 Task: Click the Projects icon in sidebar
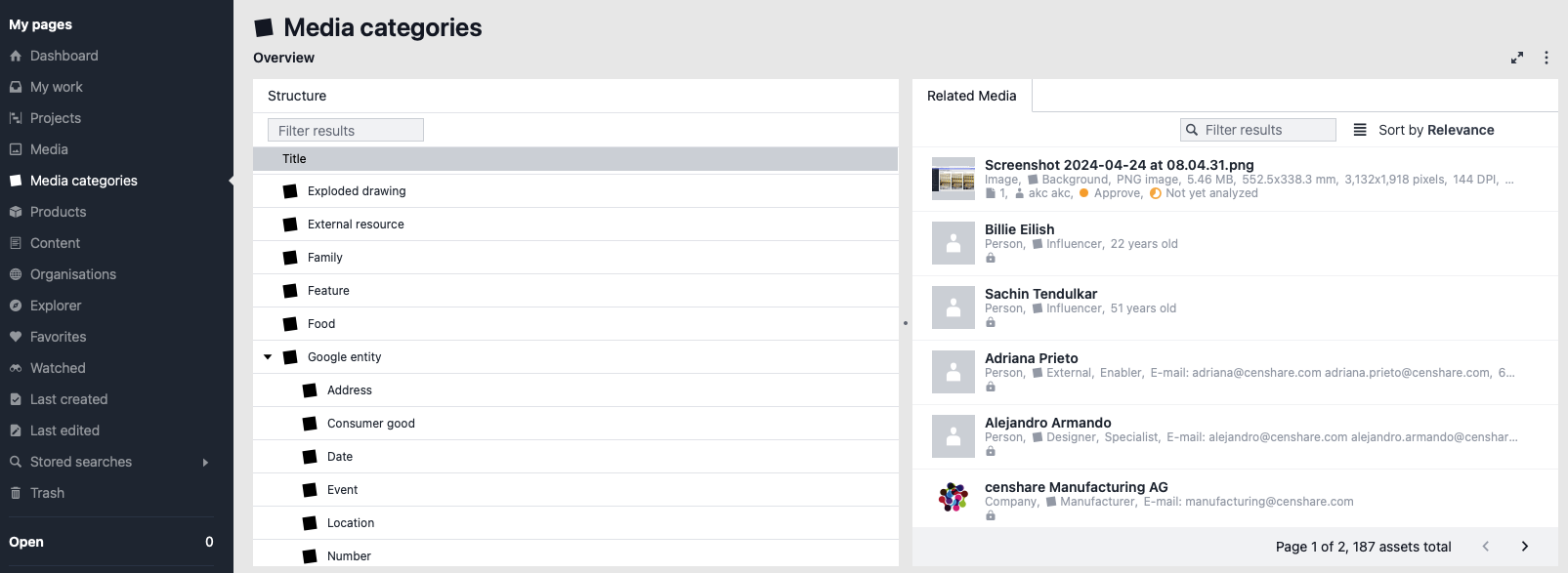click(16, 118)
